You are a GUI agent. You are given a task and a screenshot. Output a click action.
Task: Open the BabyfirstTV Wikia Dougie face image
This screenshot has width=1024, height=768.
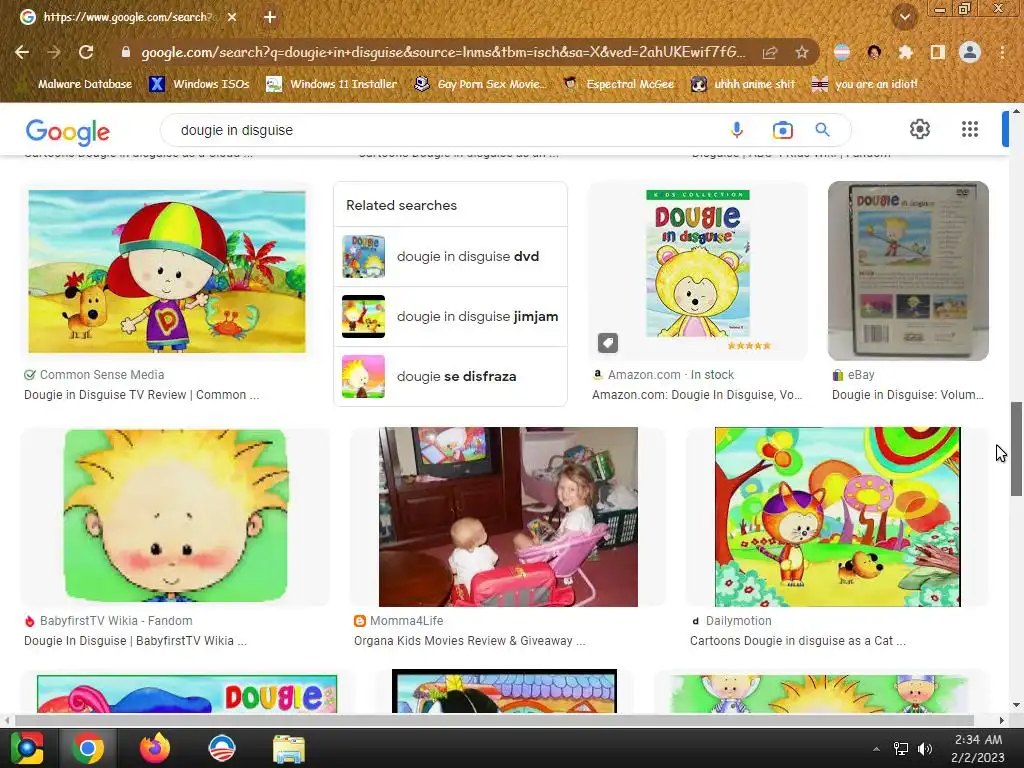pyautogui.click(x=175, y=516)
